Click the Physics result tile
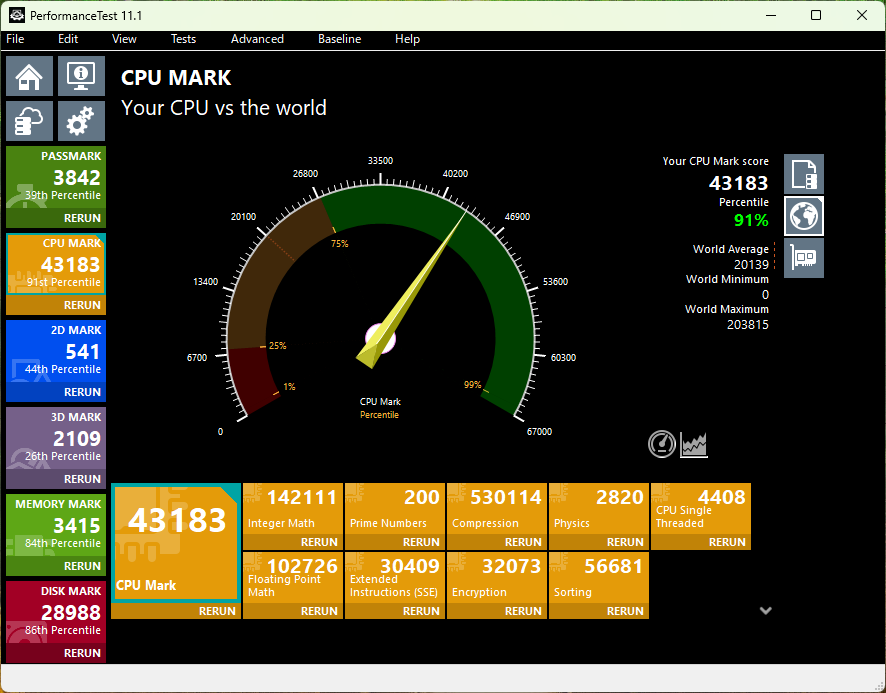The width and height of the screenshot is (886, 693). pos(598,510)
